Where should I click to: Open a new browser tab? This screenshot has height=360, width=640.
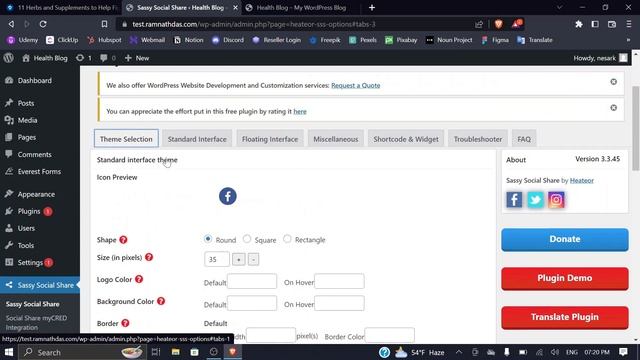[372, 7]
